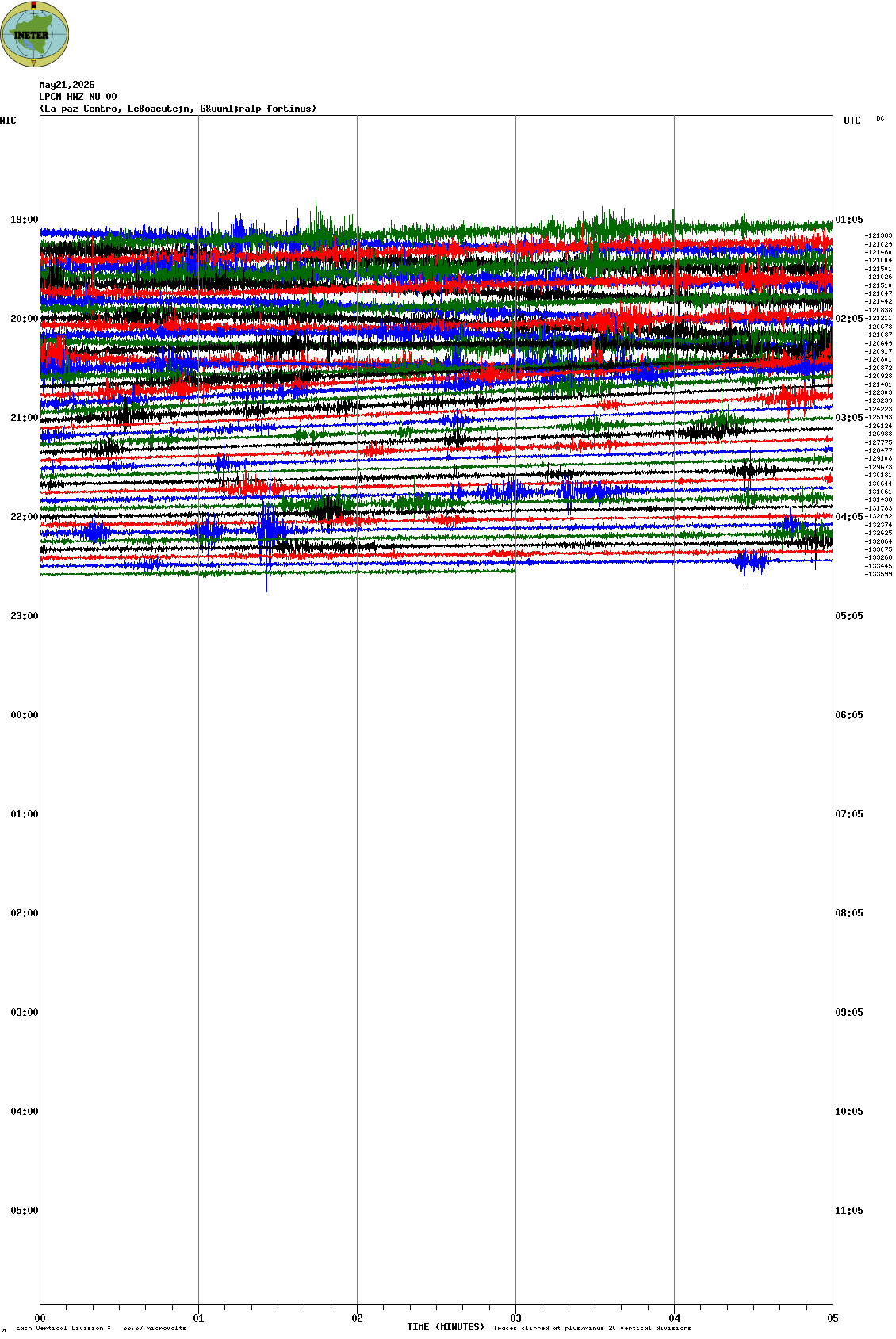This screenshot has height=1339, width=896.
Task: Select the May21,2026 date text
Action: [x=67, y=85]
